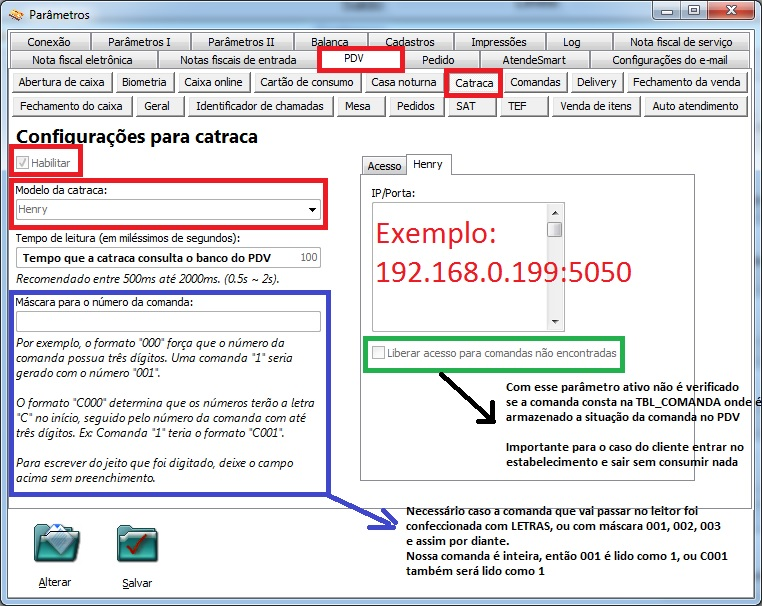Open the Balança tab
This screenshot has height=606, width=762.
coord(330,42)
